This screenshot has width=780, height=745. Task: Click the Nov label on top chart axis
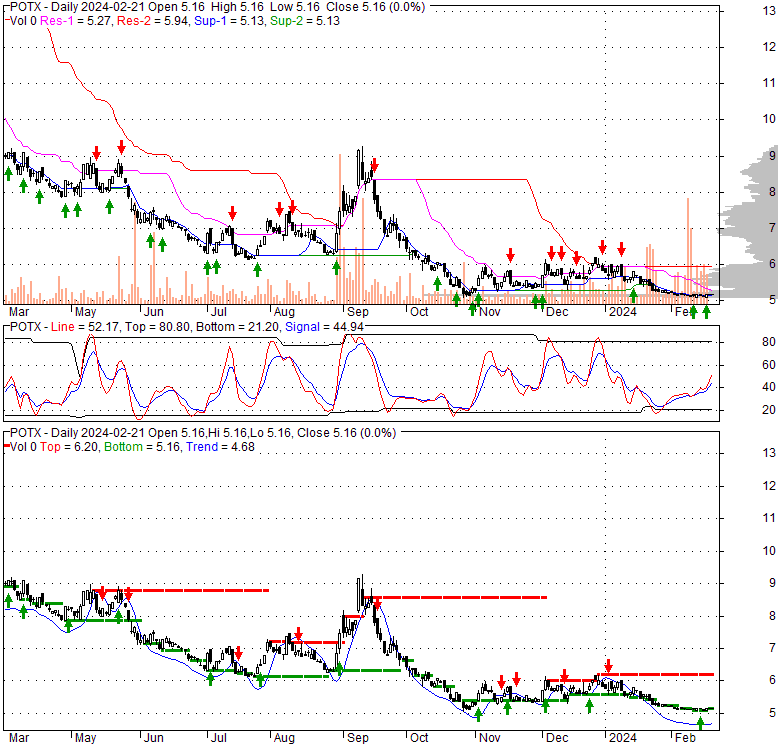click(489, 312)
